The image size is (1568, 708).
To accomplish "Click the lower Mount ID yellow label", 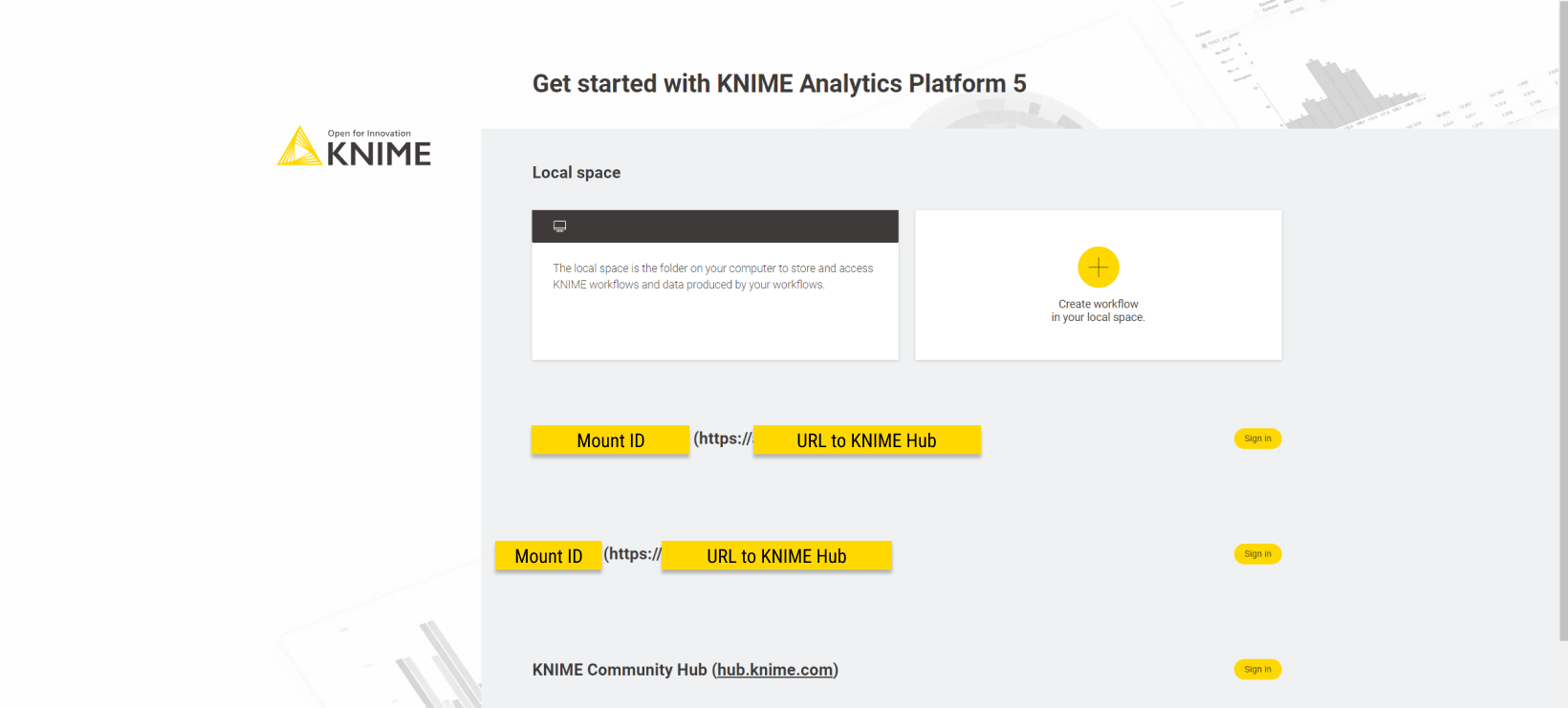I will click(x=548, y=556).
